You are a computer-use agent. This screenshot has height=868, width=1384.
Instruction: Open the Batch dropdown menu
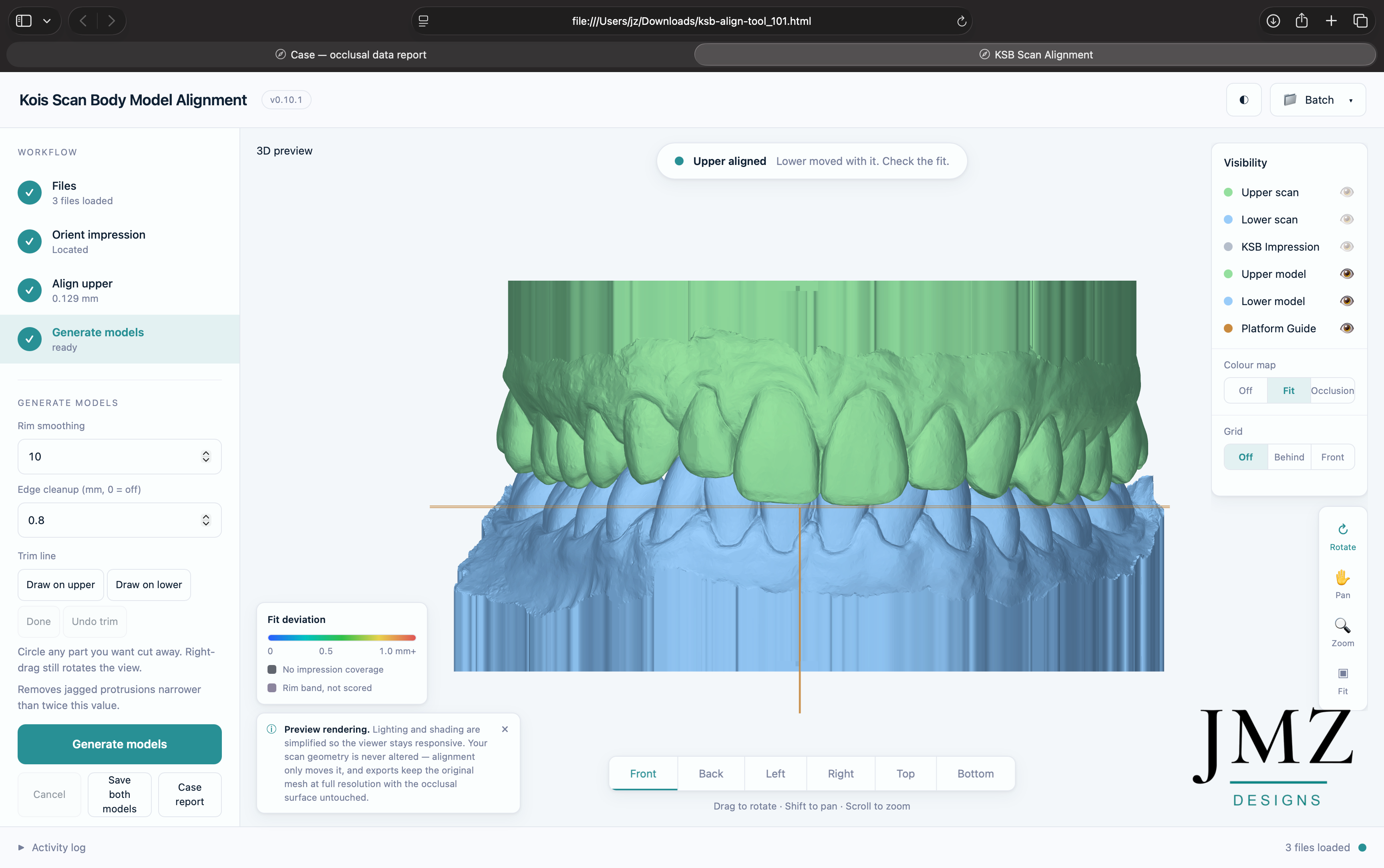click(1318, 100)
